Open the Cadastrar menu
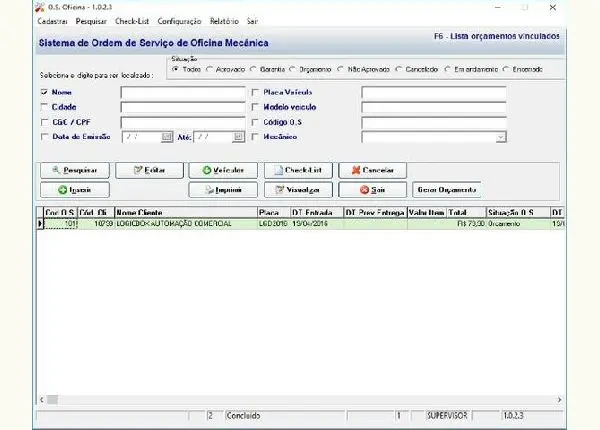The width and height of the screenshot is (600, 430). click(x=54, y=20)
